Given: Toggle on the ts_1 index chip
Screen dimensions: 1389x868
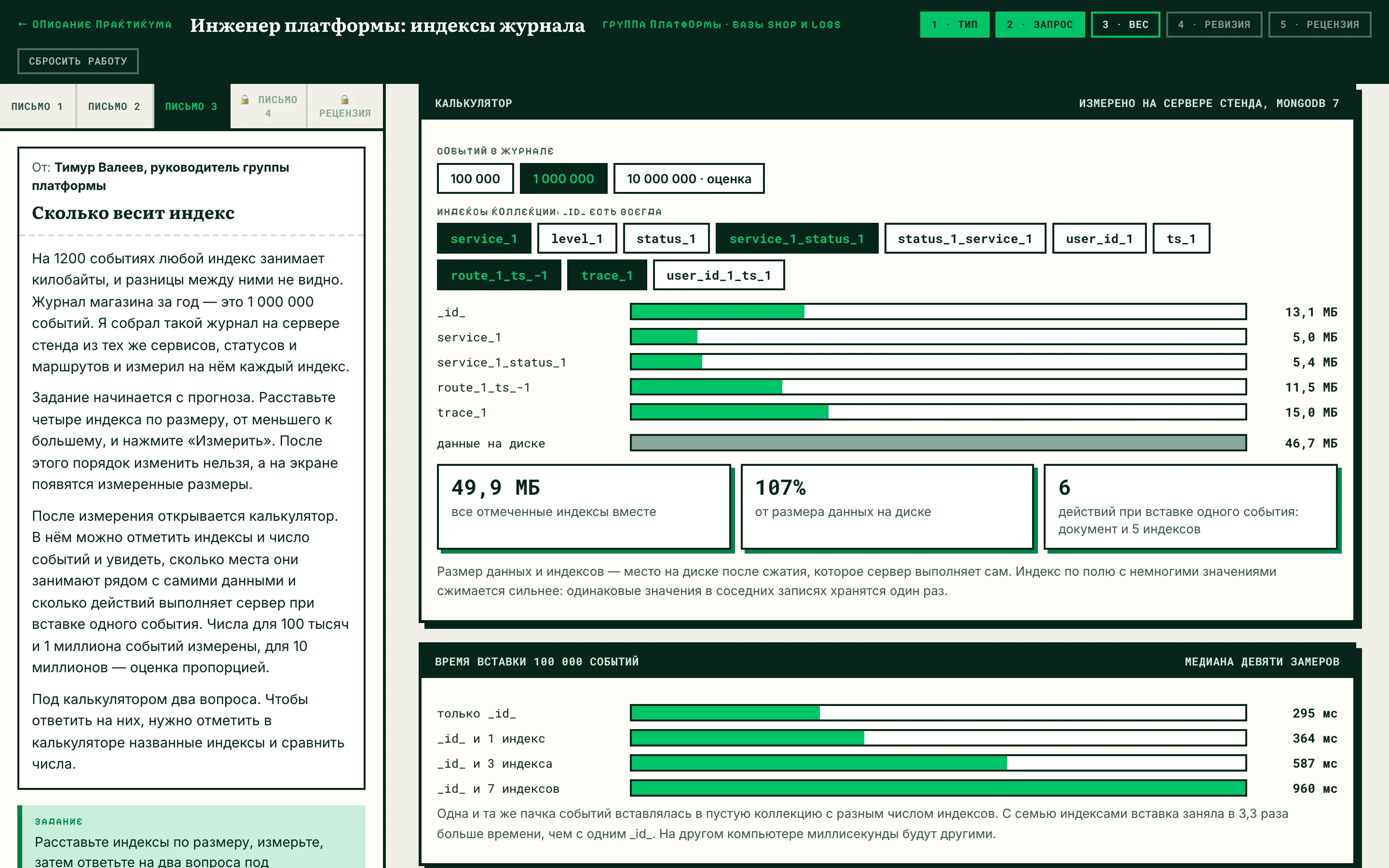Looking at the screenshot, I should pyautogui.click(x=1181, y=238).
